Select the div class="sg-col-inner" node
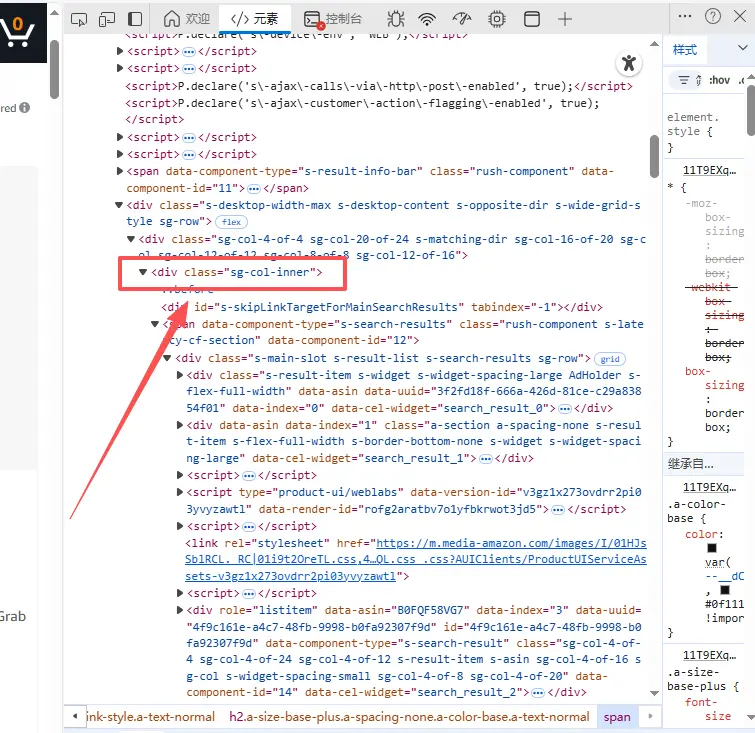 (237, 273)
